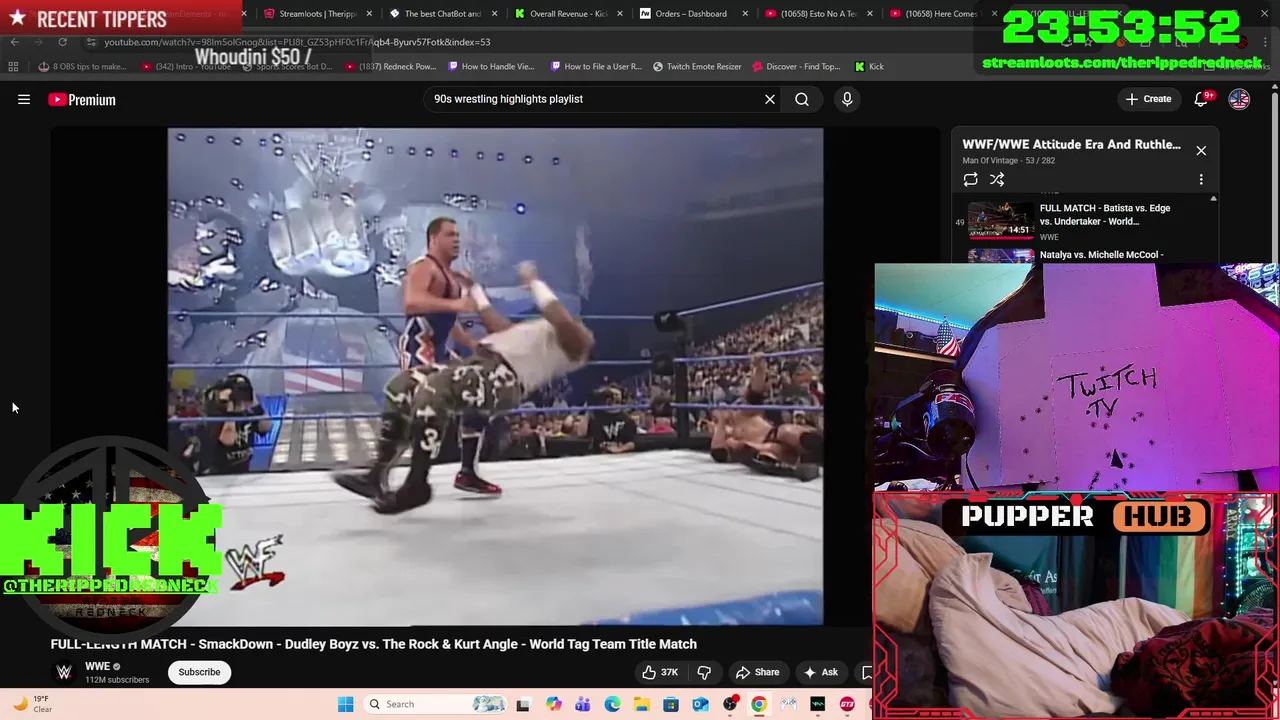Open File Explorer from taskbar
Image resolution: width=1280 pixels, height=720 pixels.
click(641, 704)
